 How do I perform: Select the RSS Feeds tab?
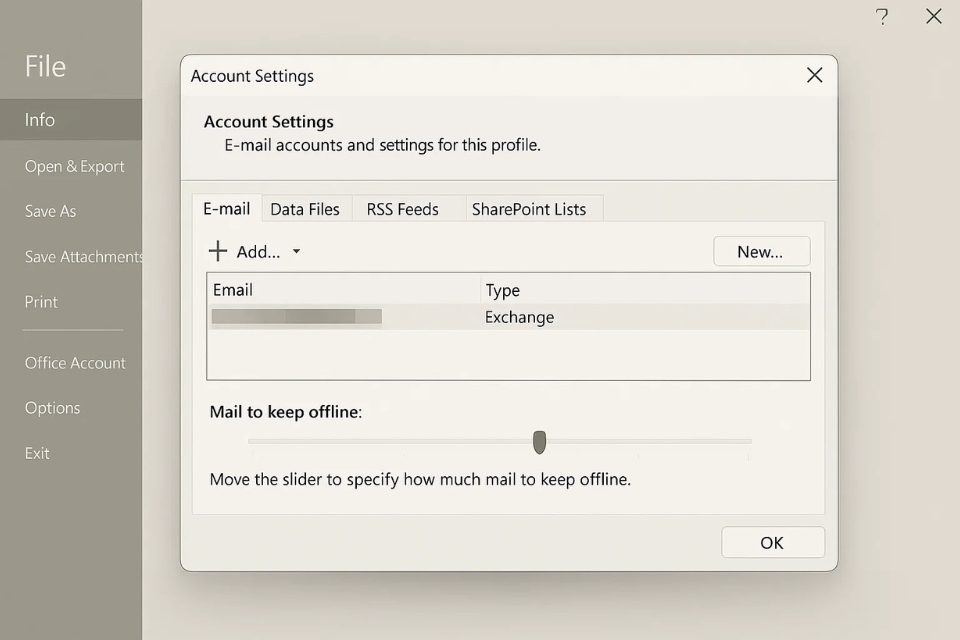coord(402,209)
